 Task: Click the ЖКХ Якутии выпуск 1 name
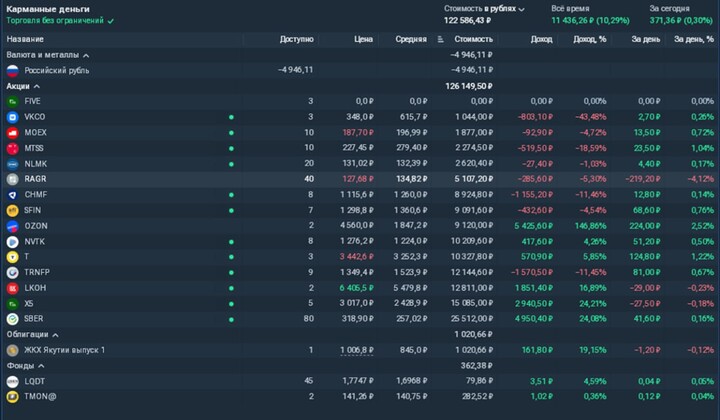coord(64,350)
